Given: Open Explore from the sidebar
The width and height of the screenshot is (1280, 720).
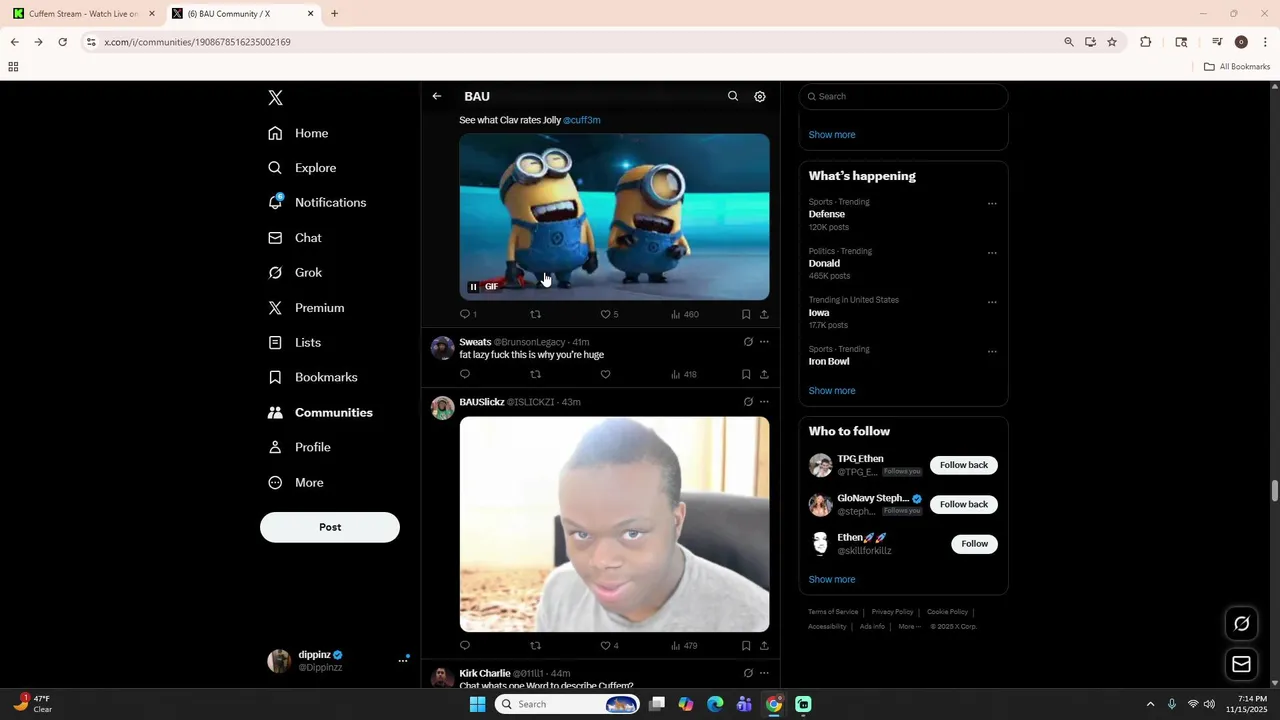Looking at the screenshot, I should pos(302,168).
